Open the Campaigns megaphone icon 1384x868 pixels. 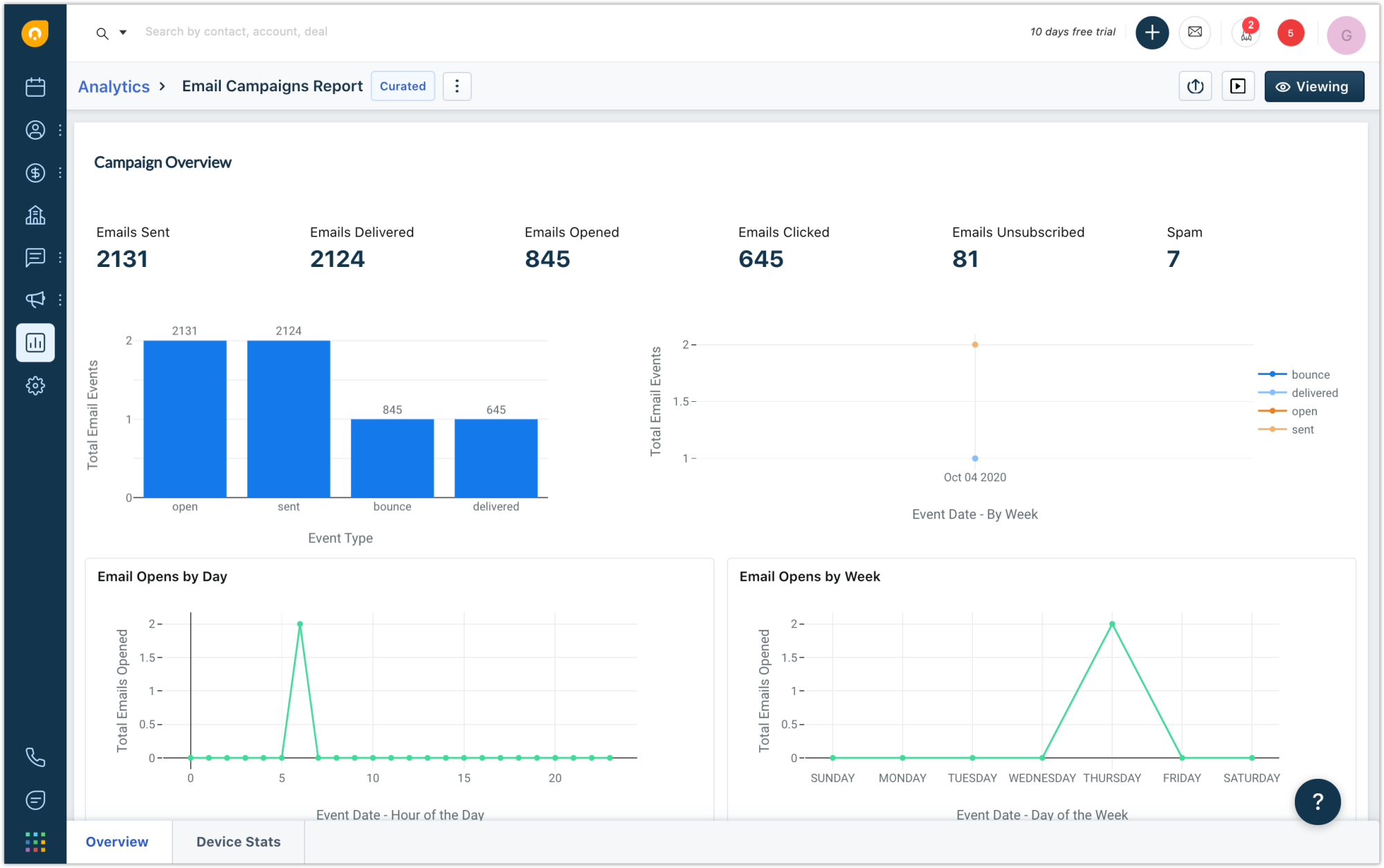(35, 299)
